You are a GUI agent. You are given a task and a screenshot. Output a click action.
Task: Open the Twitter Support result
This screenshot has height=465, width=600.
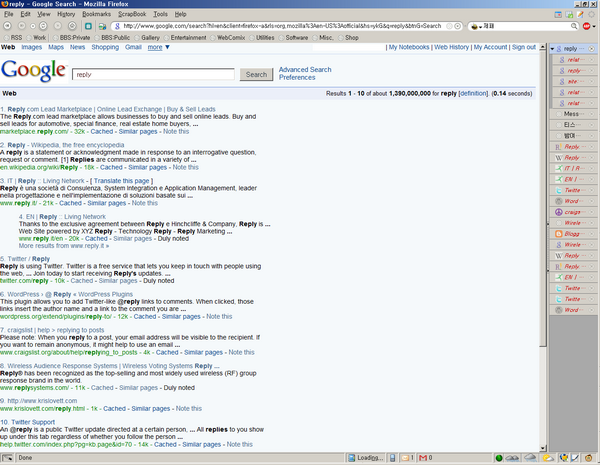click(33, 422)
